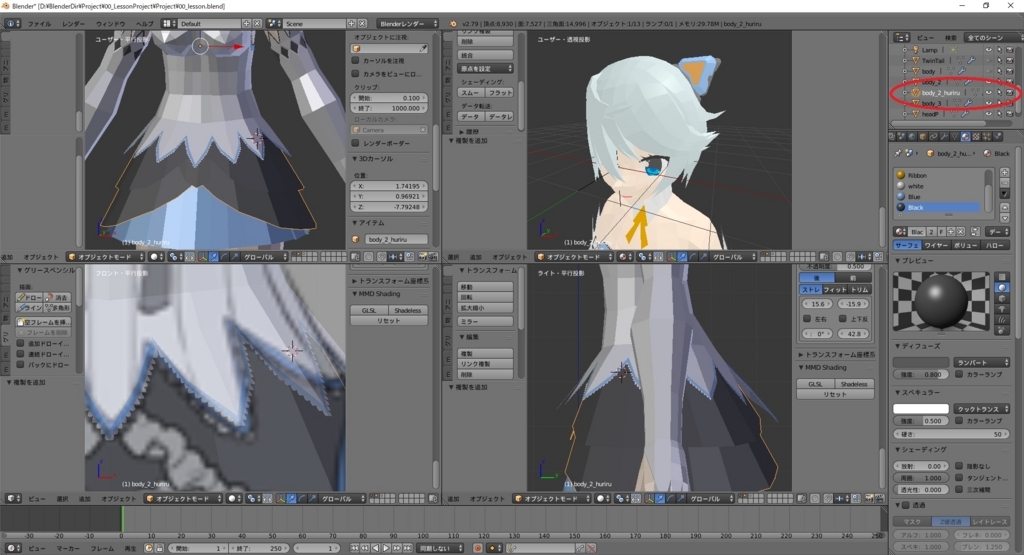The width and height of the screenshot is (1024, 555).
Task: Click the timeline record auto-keyframe button
Action: (x=477, y=548)
